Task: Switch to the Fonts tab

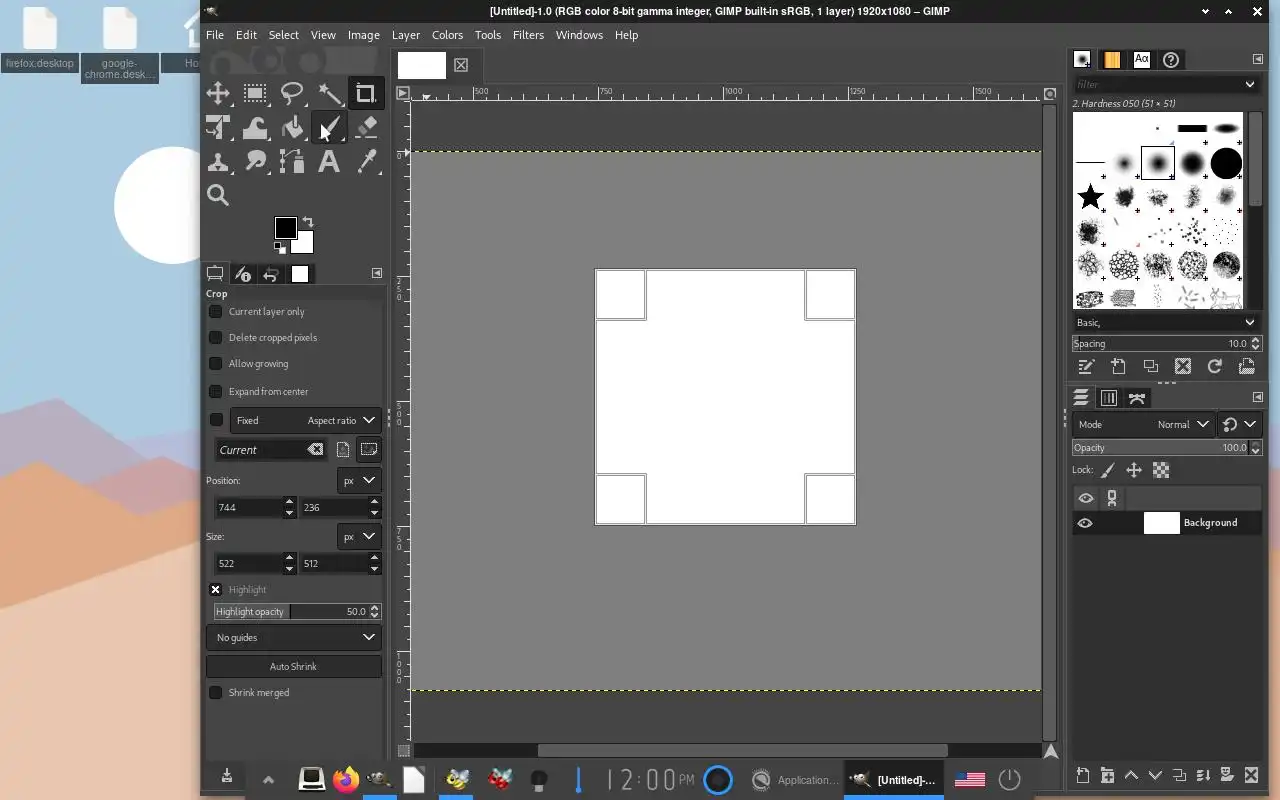Action: click(x=1142, y=60)
